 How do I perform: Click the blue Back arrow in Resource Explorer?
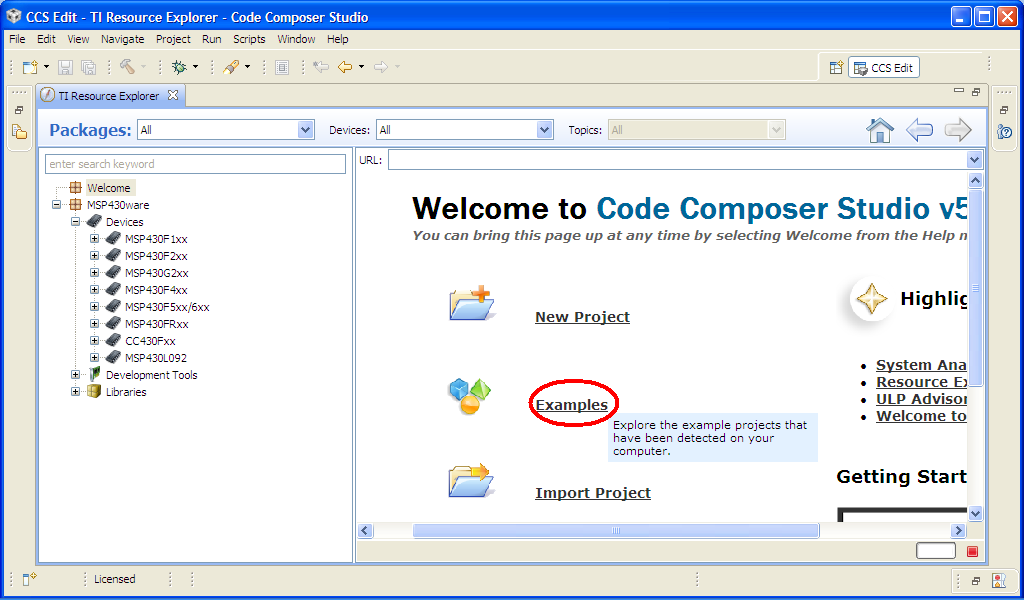point(919,130)
